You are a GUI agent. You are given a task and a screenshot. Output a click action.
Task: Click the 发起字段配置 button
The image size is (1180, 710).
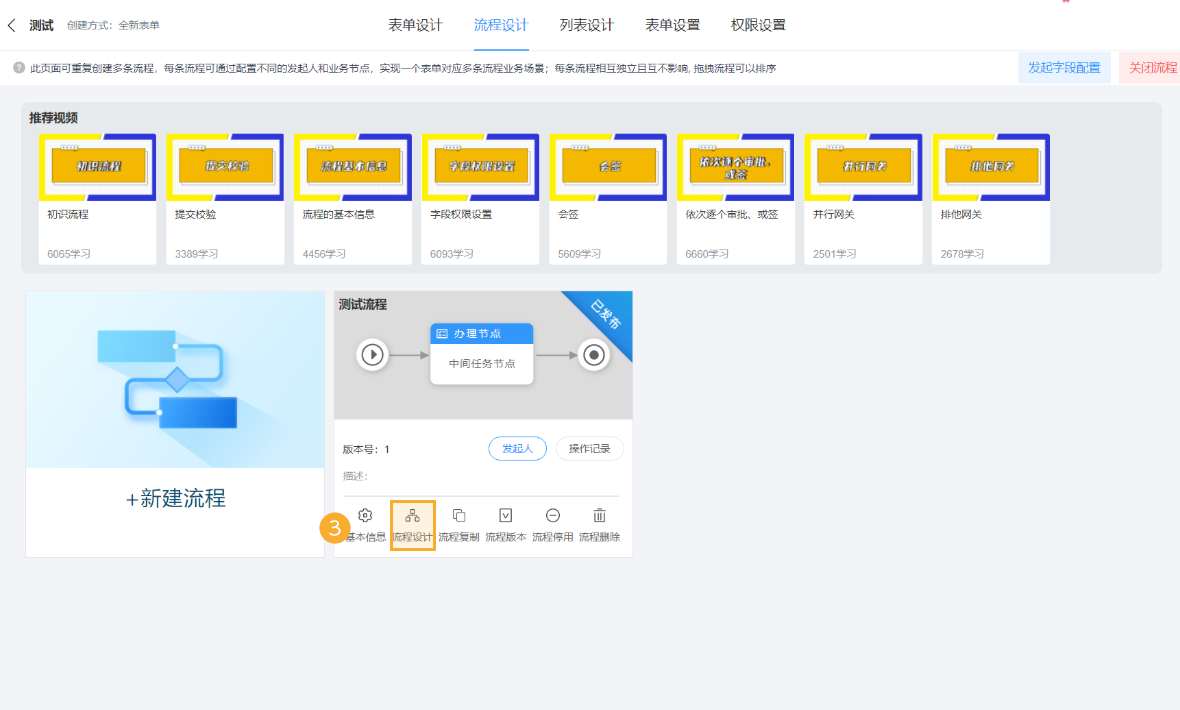pos(1064,68)
